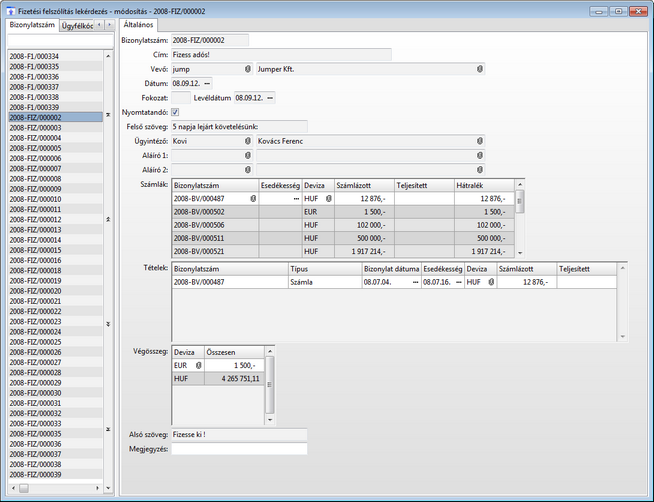Click the lookup icon beside Jumper Kft. name
The image size is (654, 502).
pos(479,69)
